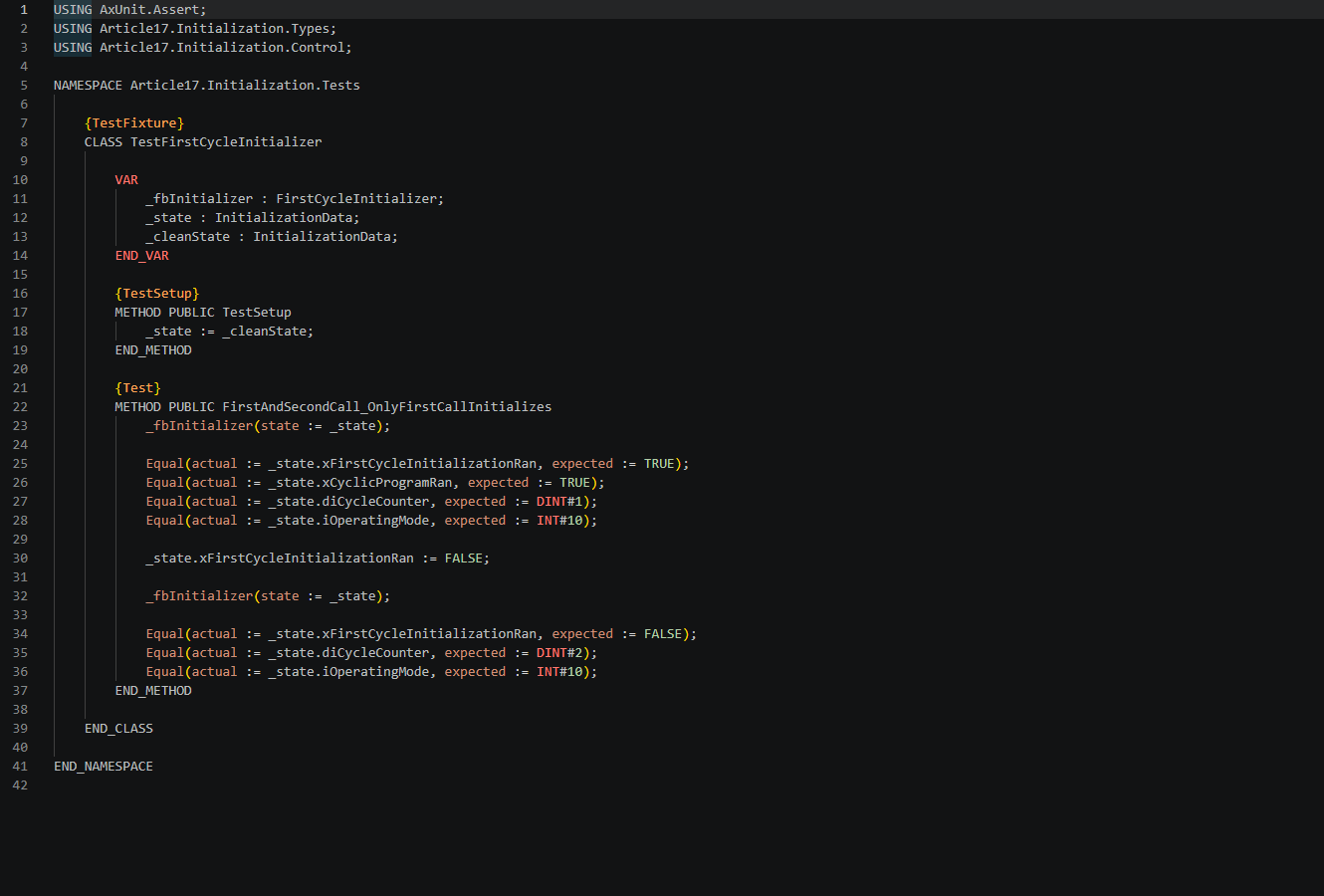Click Article17.Initialization.Control on line 3
The height and width of the screenshot is (896, 1324).
click(222, 48)
